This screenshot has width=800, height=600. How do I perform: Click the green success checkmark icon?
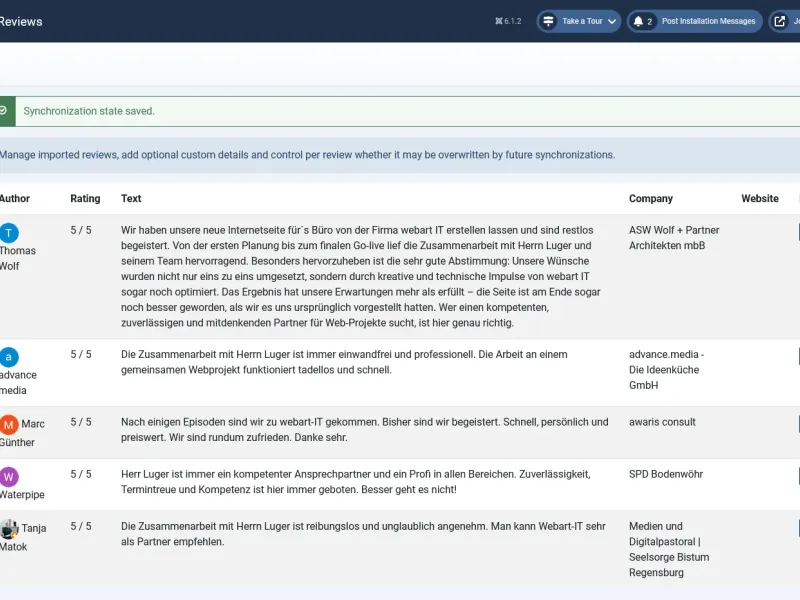4,111
